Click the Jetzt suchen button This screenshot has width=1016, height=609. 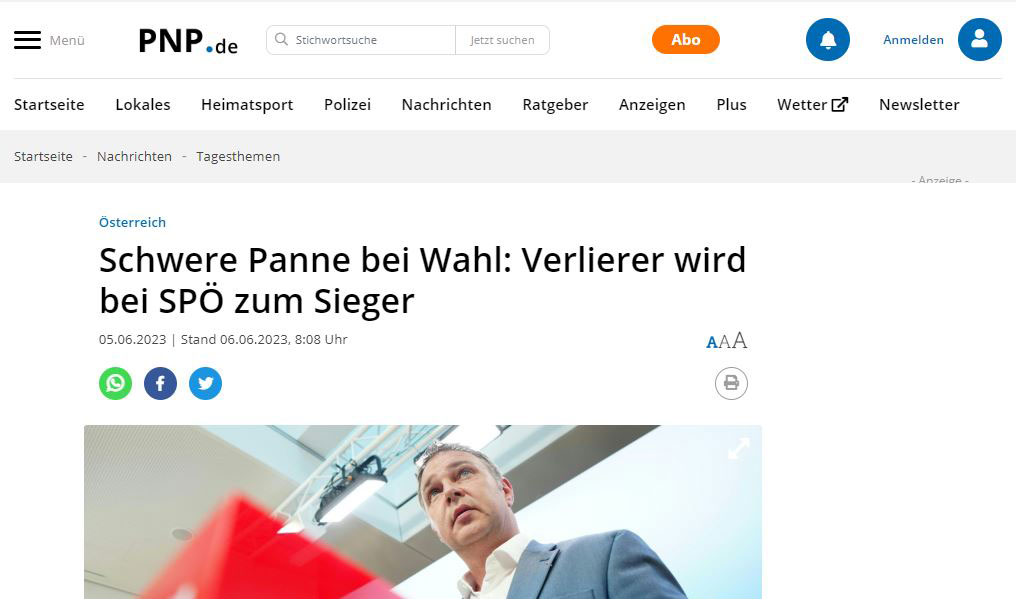coord(502,40)
